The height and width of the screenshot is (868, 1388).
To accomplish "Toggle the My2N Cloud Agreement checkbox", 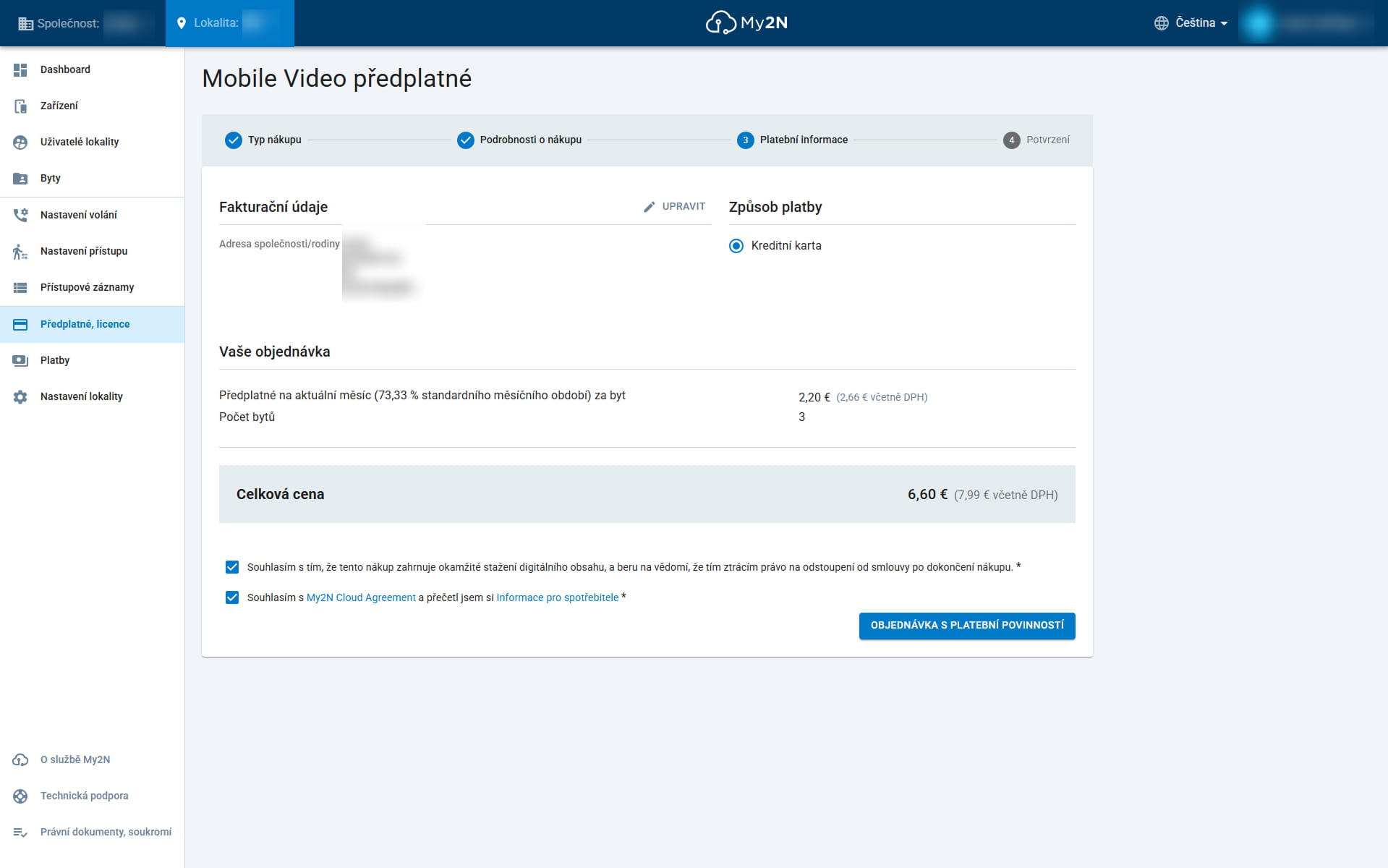I will click(232, 597).
